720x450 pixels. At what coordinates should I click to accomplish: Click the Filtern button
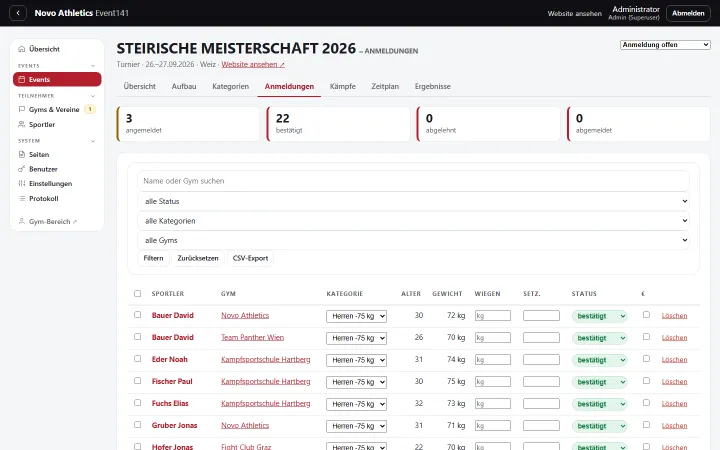pyautogui.click(x=153, y=258)
